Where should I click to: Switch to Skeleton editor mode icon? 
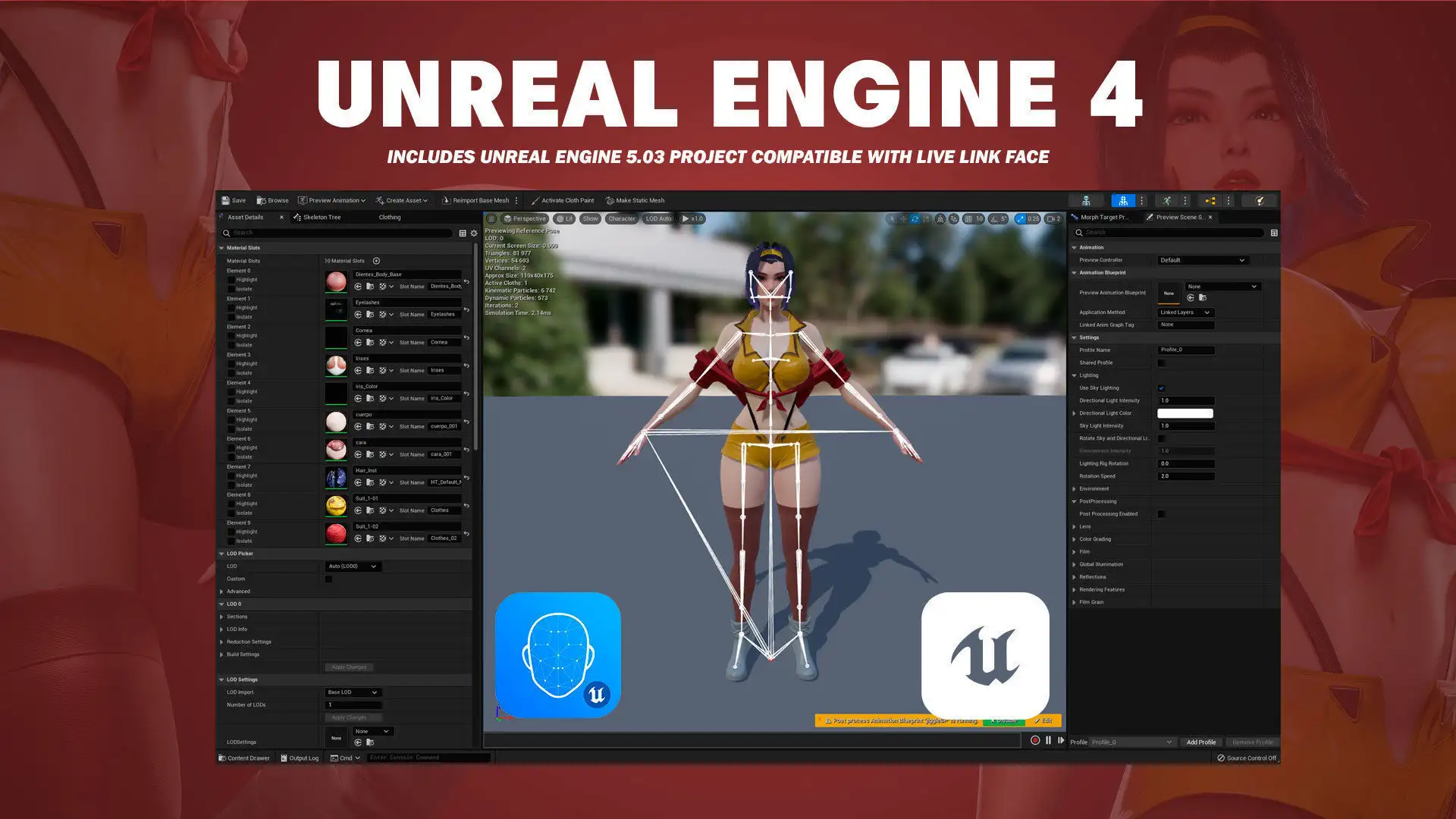(x=1086, y=201)
